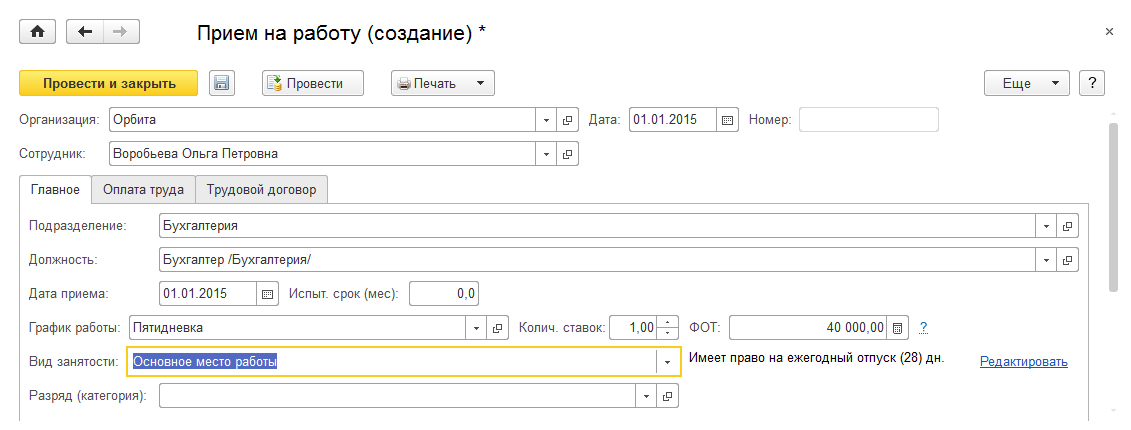
Task: Open the Сотрудник record via open icon
Action: [x=568, y=154]
